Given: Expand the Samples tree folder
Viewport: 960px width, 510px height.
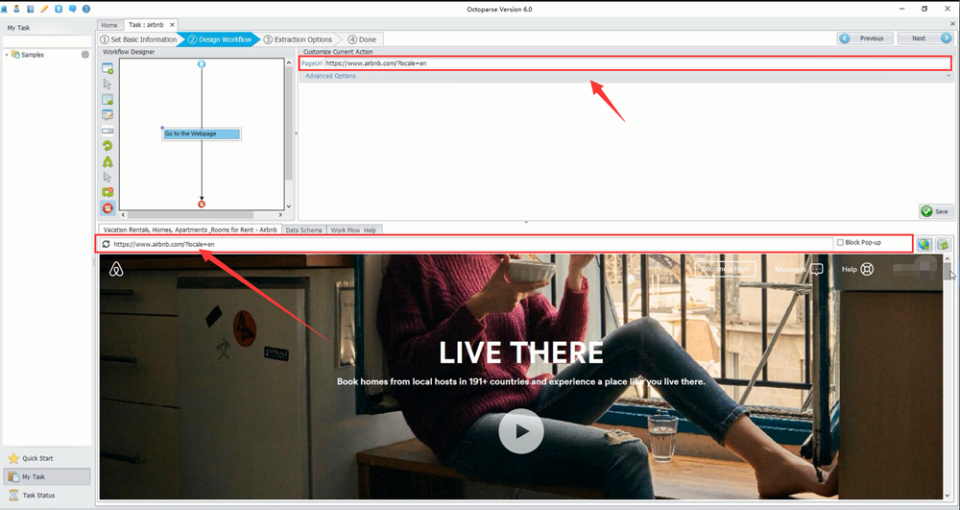Looking at the screenshot, I should pyautogui.click(x=7, y=55).
